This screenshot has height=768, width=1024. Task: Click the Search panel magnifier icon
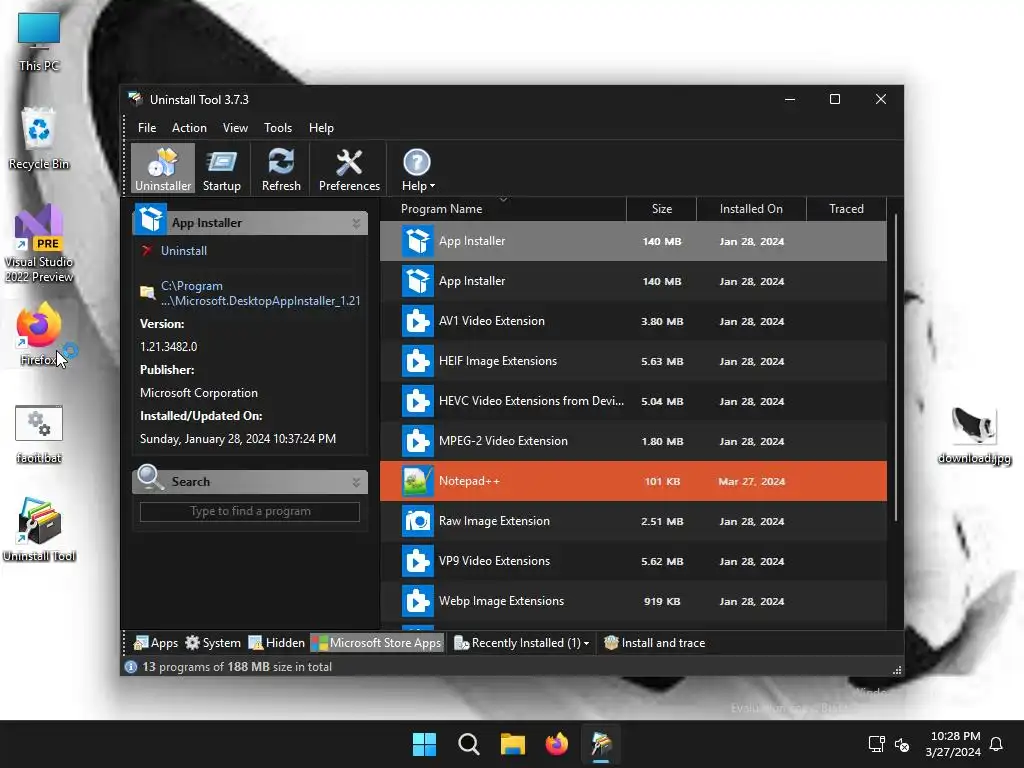150,478
